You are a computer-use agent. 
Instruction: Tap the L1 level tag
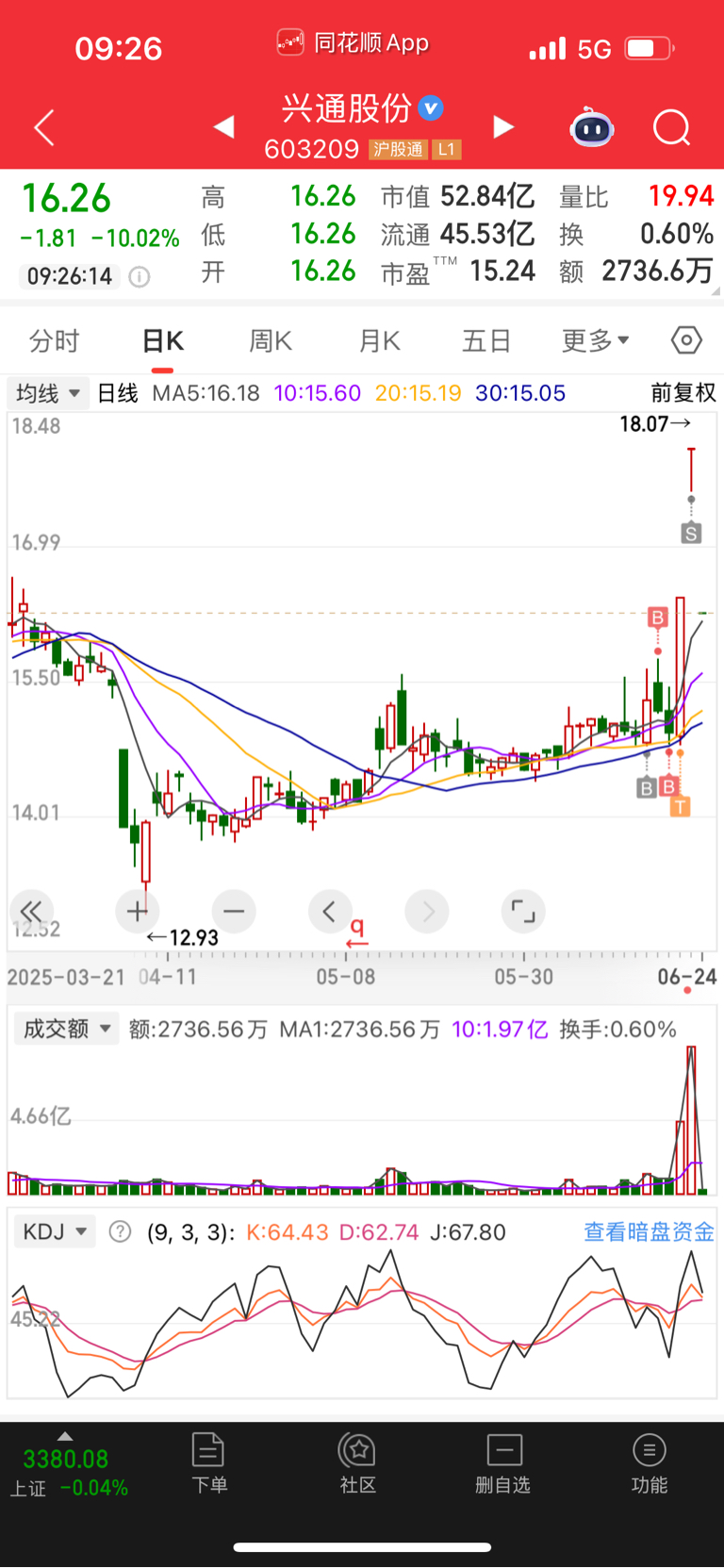[x=447, y=149]
